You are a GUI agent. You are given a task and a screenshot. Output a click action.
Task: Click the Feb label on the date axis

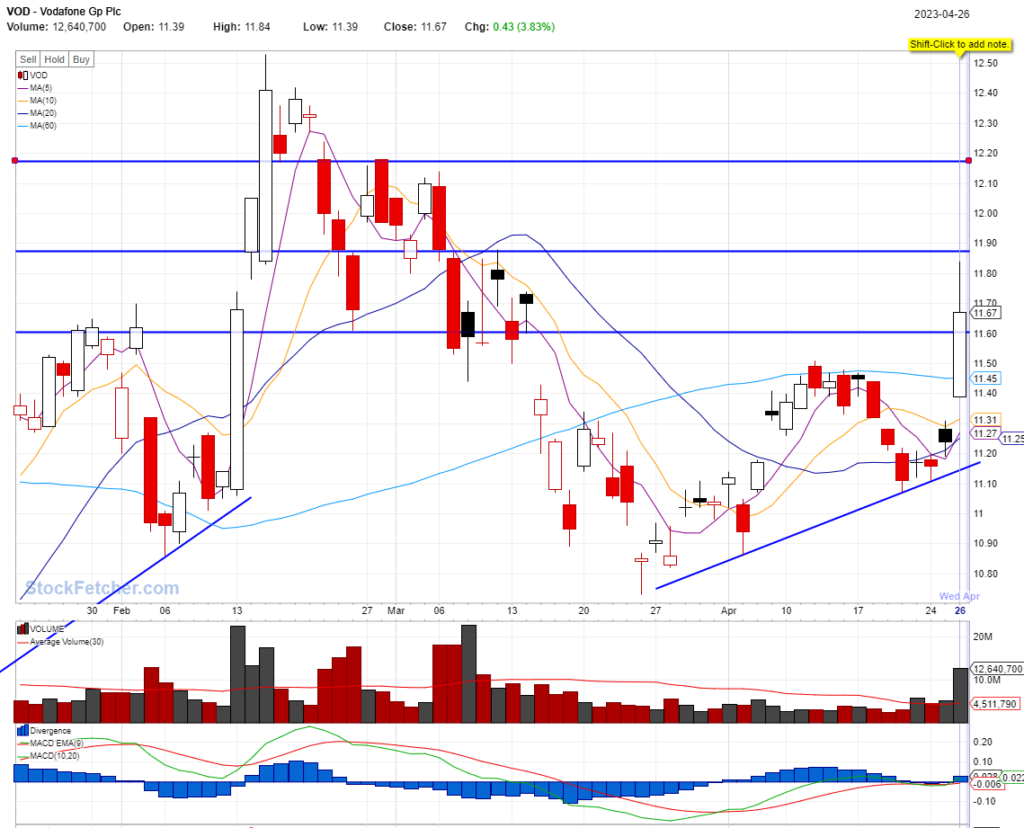121,611
